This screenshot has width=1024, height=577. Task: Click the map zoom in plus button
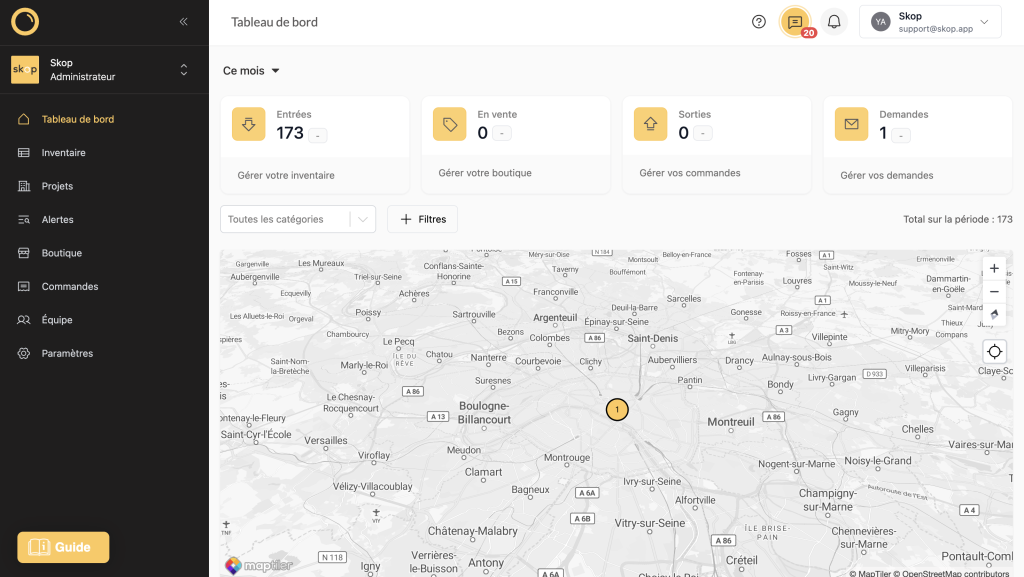click(994, 269)
